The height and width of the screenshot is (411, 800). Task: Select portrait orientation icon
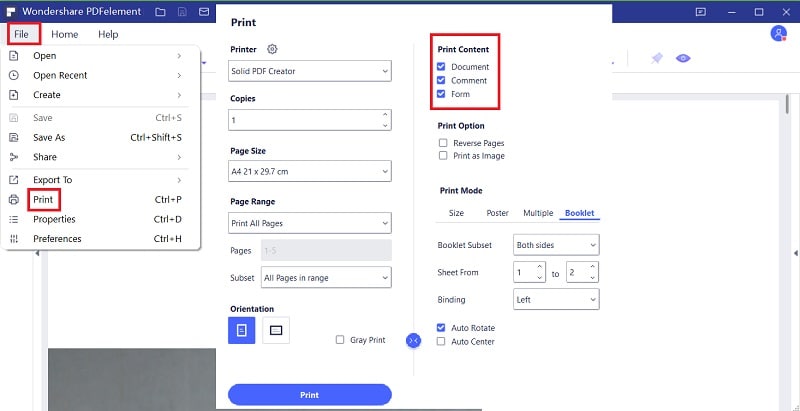pos(241,330)
